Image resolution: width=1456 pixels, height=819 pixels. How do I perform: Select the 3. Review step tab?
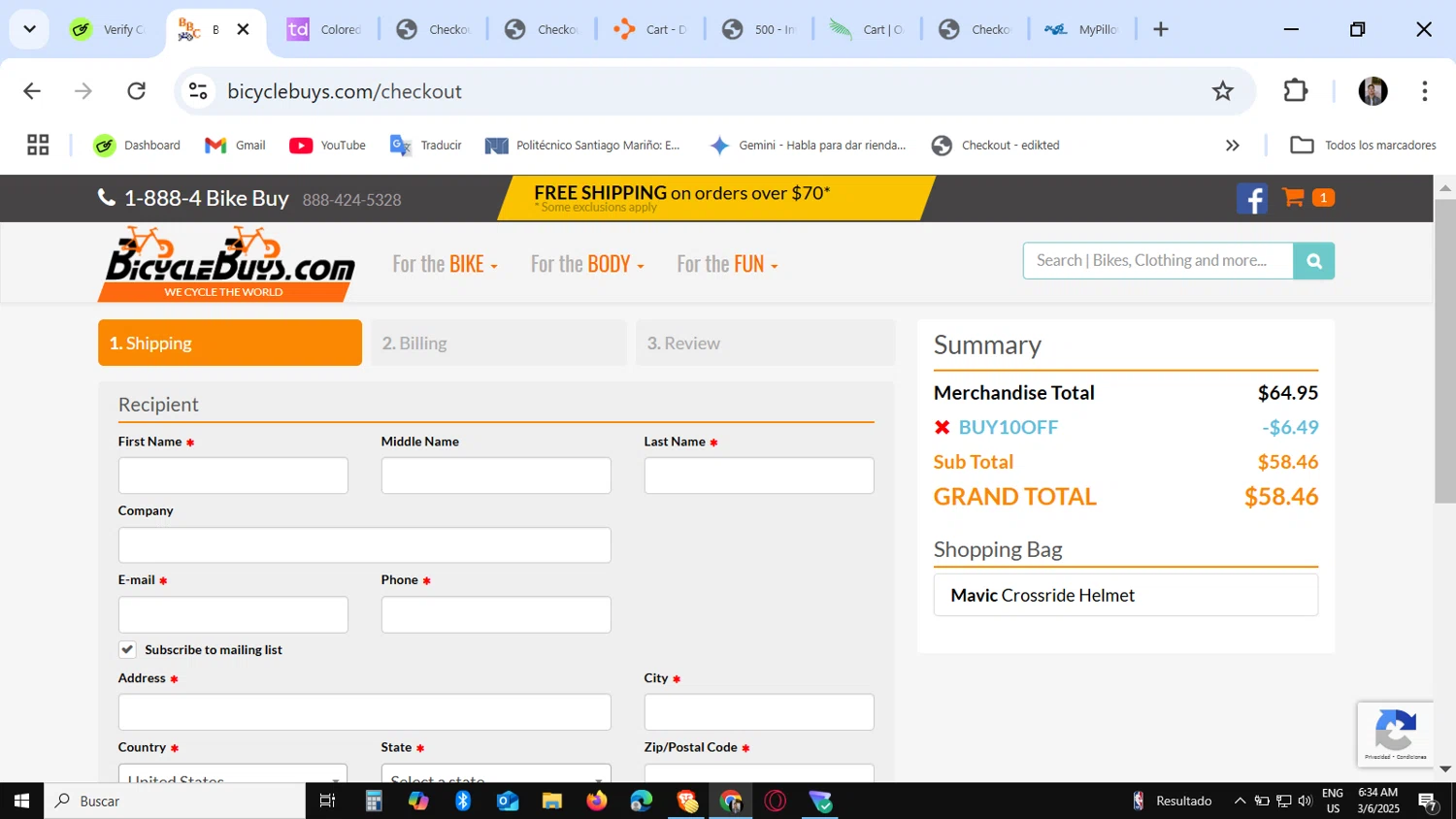[766, 343]
